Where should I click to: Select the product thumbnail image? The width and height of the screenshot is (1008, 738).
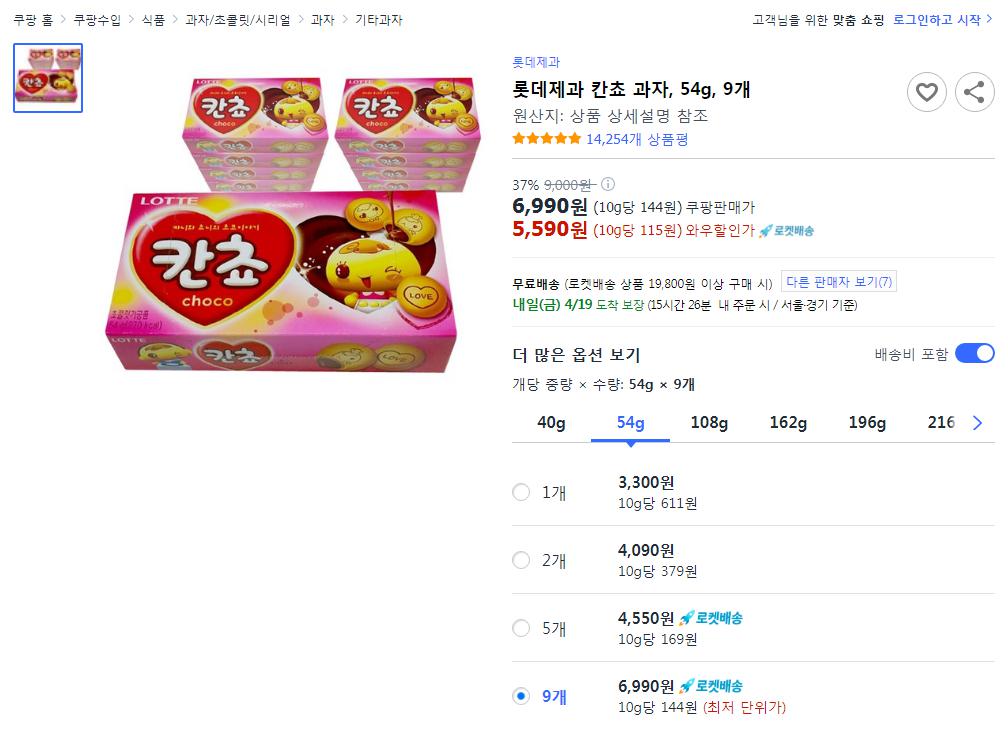pos(48,78)
